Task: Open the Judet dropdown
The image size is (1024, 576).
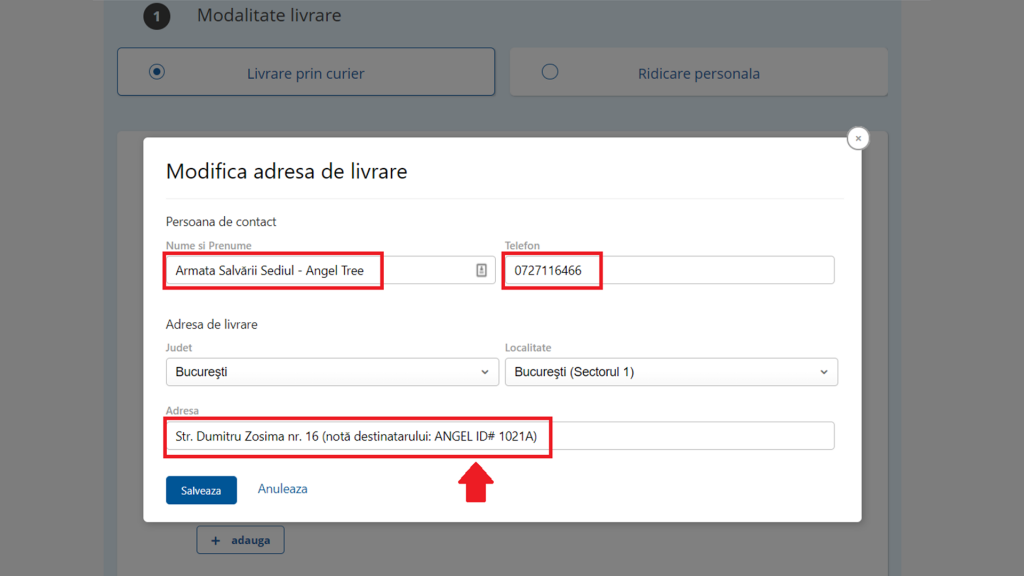Action: pyautogui.click(x=332, y=372)
